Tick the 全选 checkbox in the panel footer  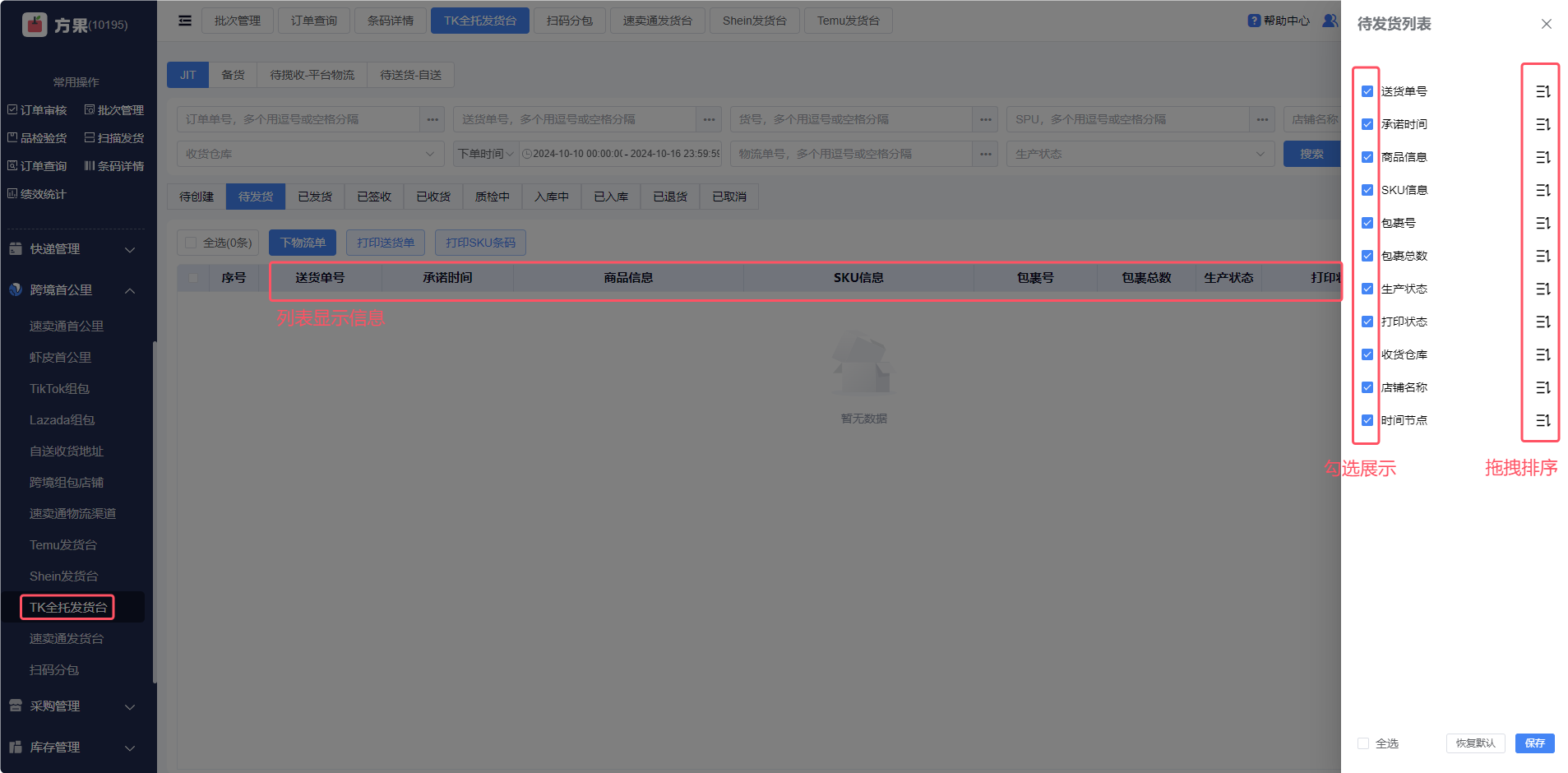click(1363, 743)
